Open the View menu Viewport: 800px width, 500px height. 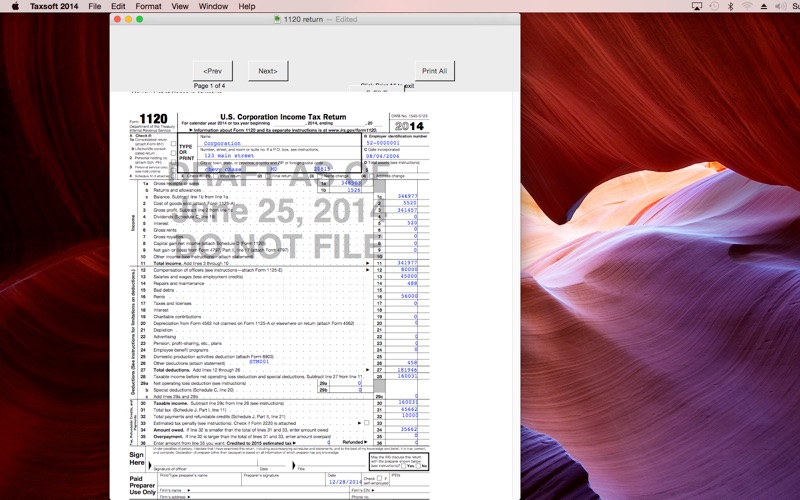[x=180, y=6]
